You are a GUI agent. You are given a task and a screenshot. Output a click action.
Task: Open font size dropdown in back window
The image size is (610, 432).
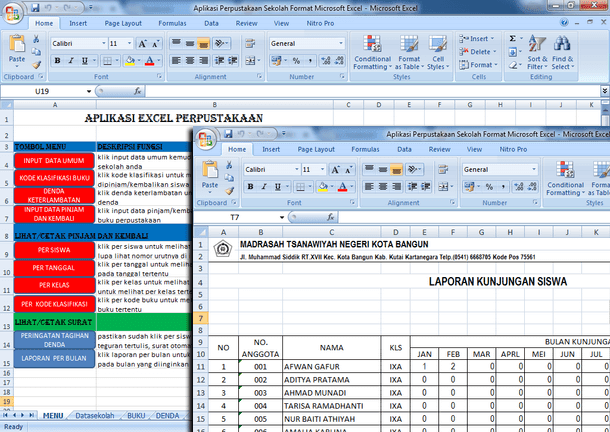tap(129, 43)
